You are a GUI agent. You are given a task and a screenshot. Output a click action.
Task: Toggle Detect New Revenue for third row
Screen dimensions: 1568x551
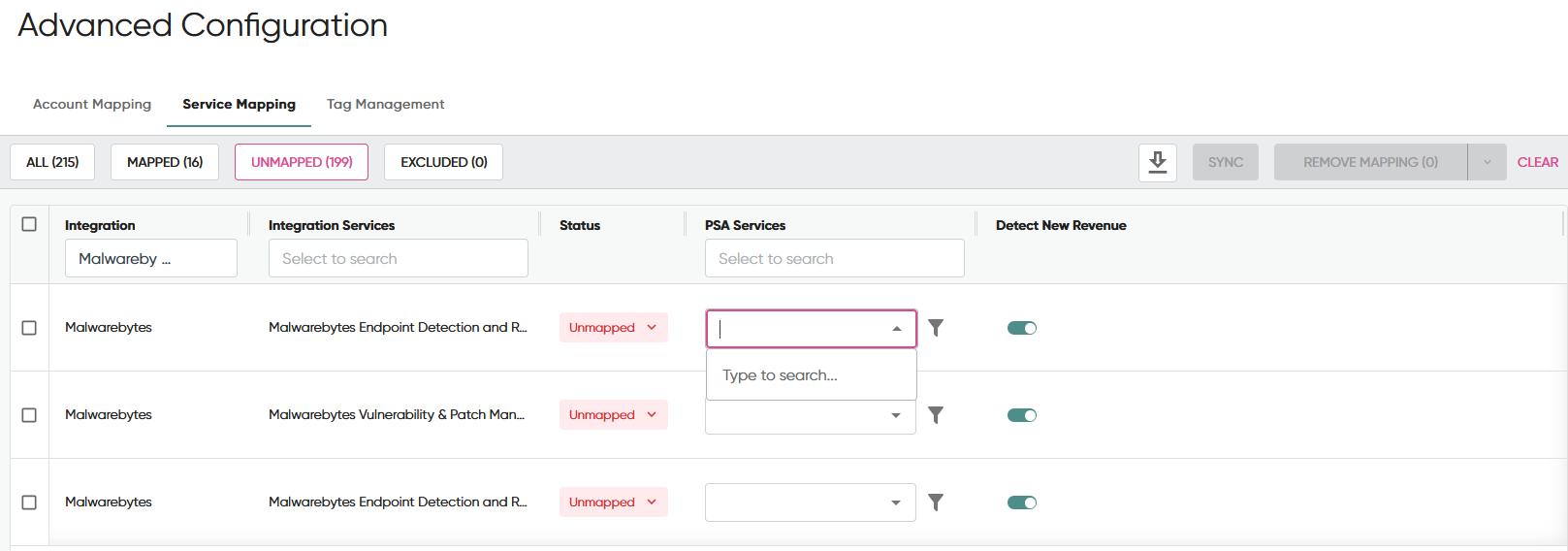coord(1021,502)
